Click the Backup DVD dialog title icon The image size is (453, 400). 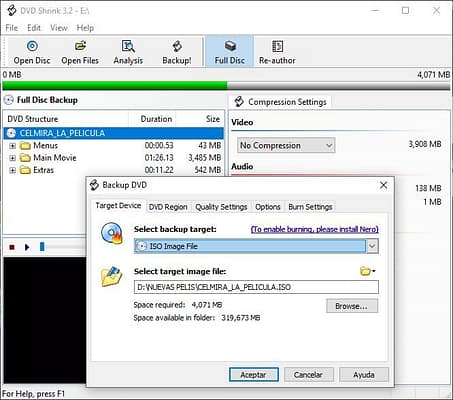pyautogui.click(x=94, y=185)
